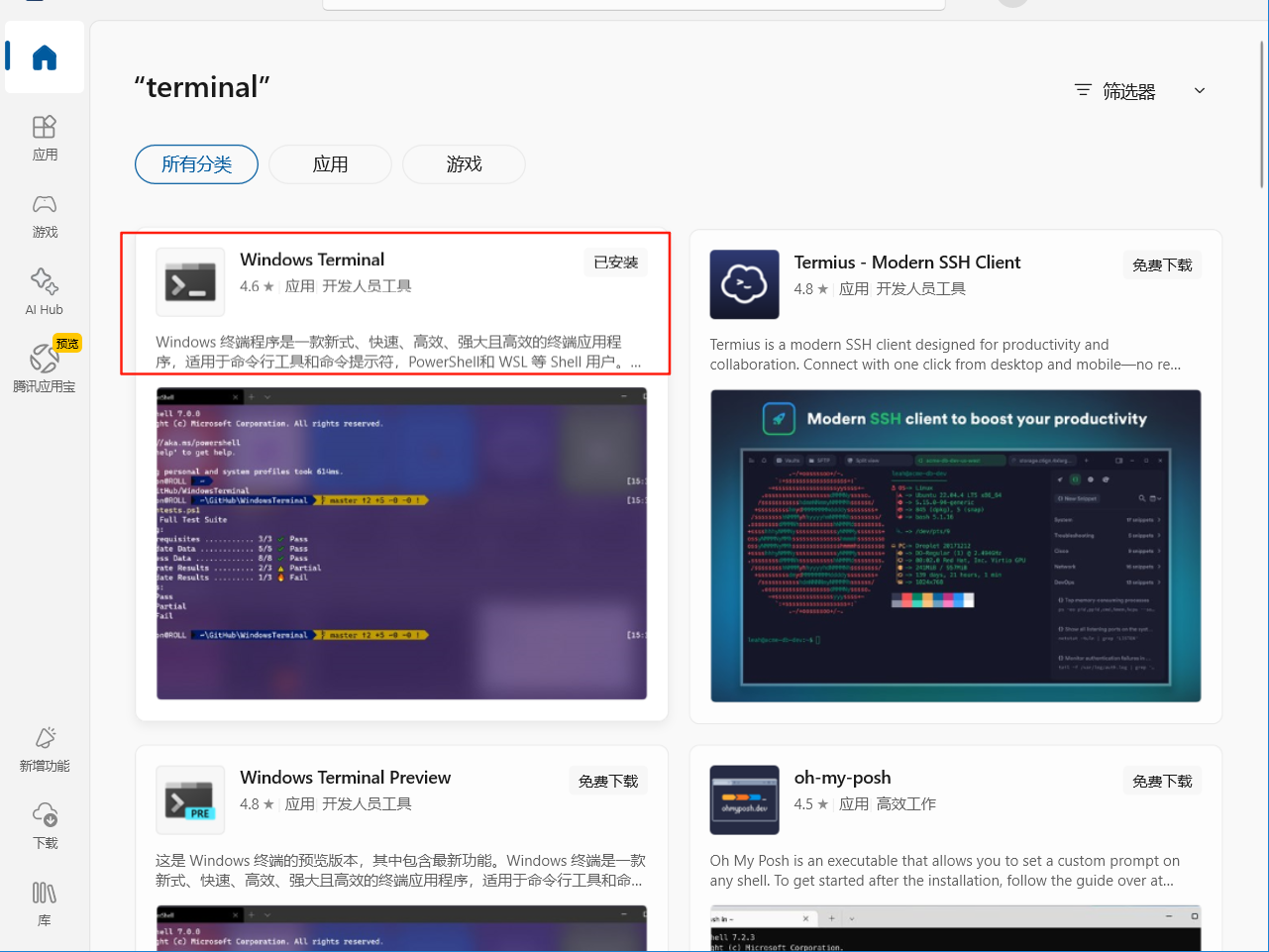Click the Windows Terminal Preview app icon
This screenshot has height=952, width=1269.
[x=190, y=800]
